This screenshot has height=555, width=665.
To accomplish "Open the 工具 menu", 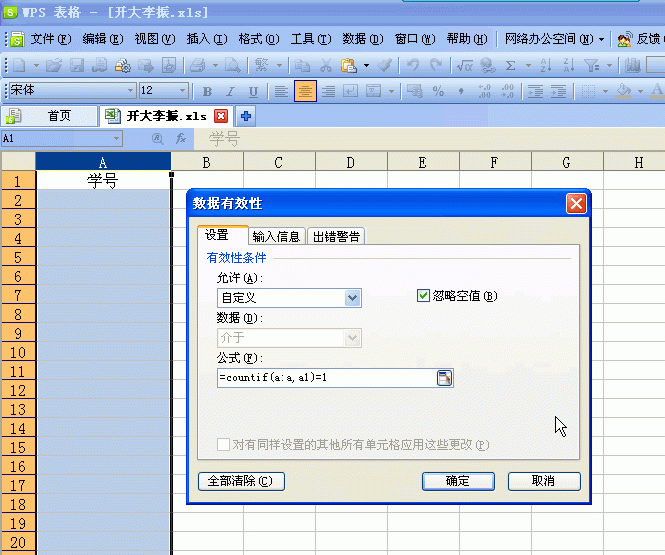I will pos(311,39).
